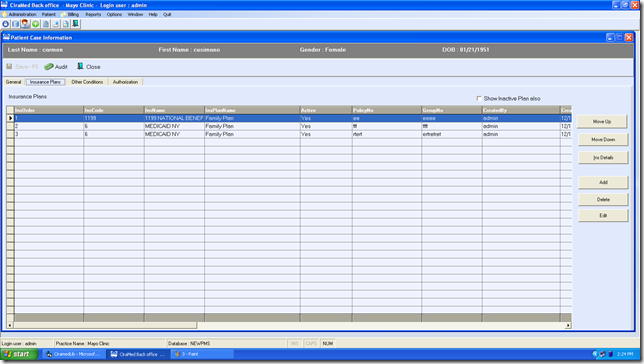Click the Move Up button
The image size is (644, 364).
pos(602,122)
